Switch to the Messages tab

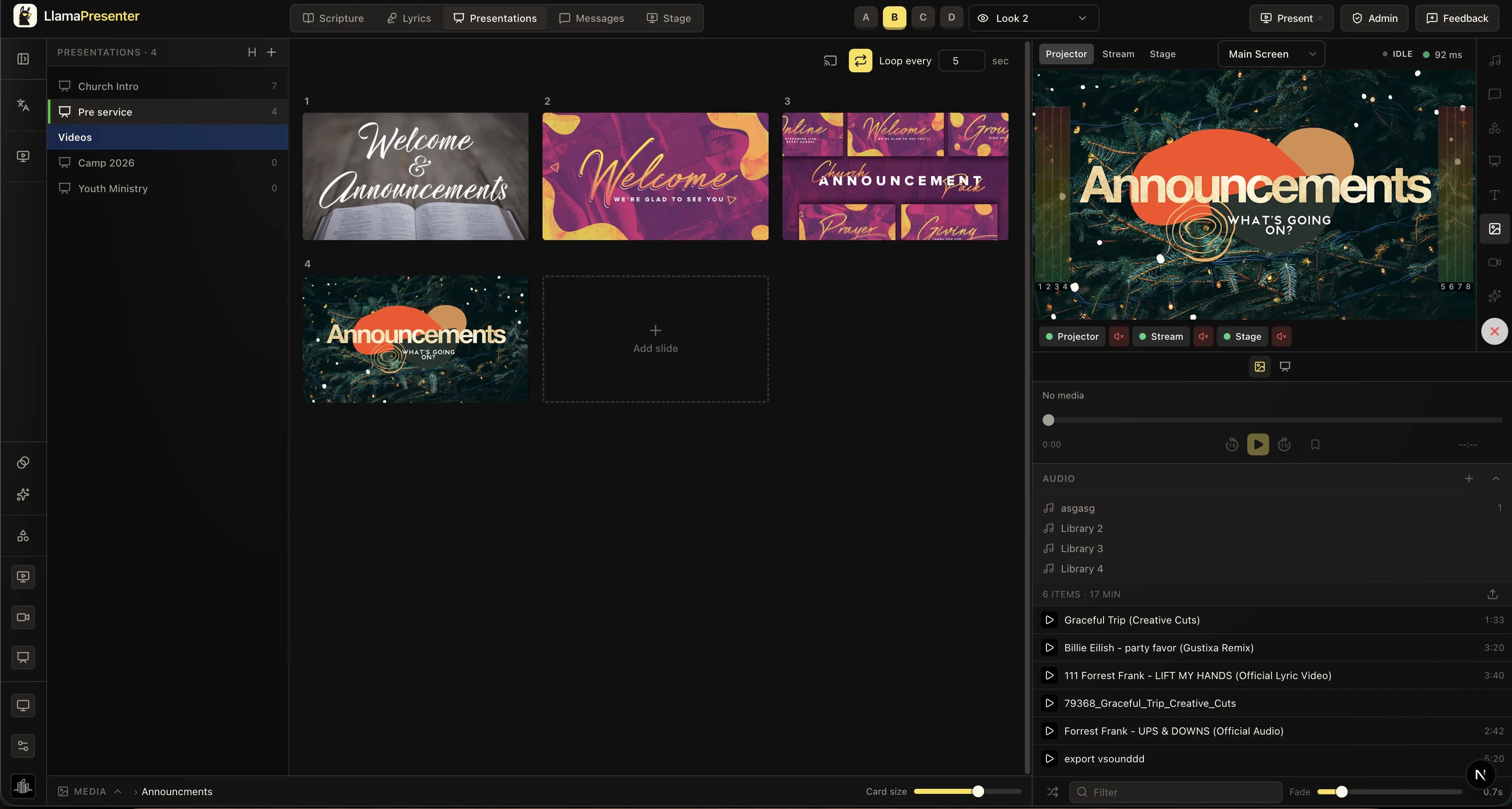click(x=592, y=18)
